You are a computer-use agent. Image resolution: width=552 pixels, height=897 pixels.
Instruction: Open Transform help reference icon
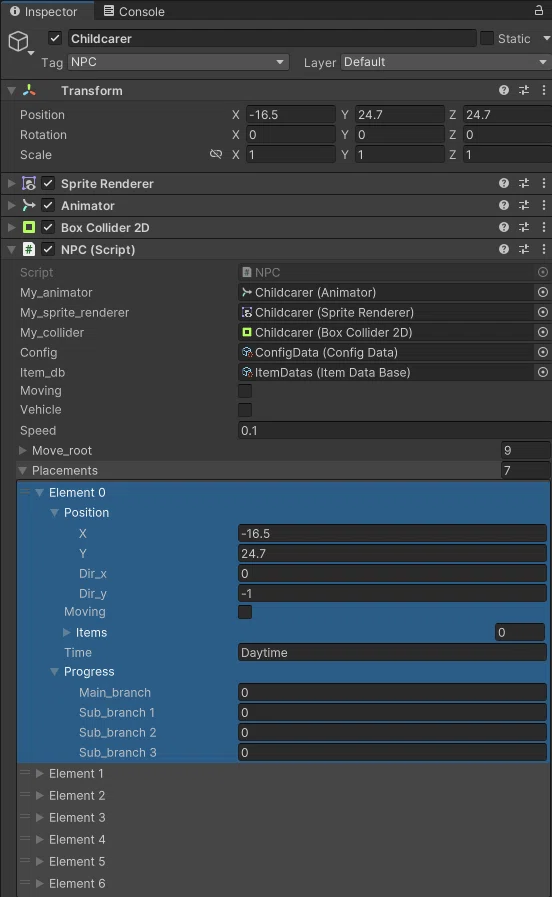coord(504,90)
